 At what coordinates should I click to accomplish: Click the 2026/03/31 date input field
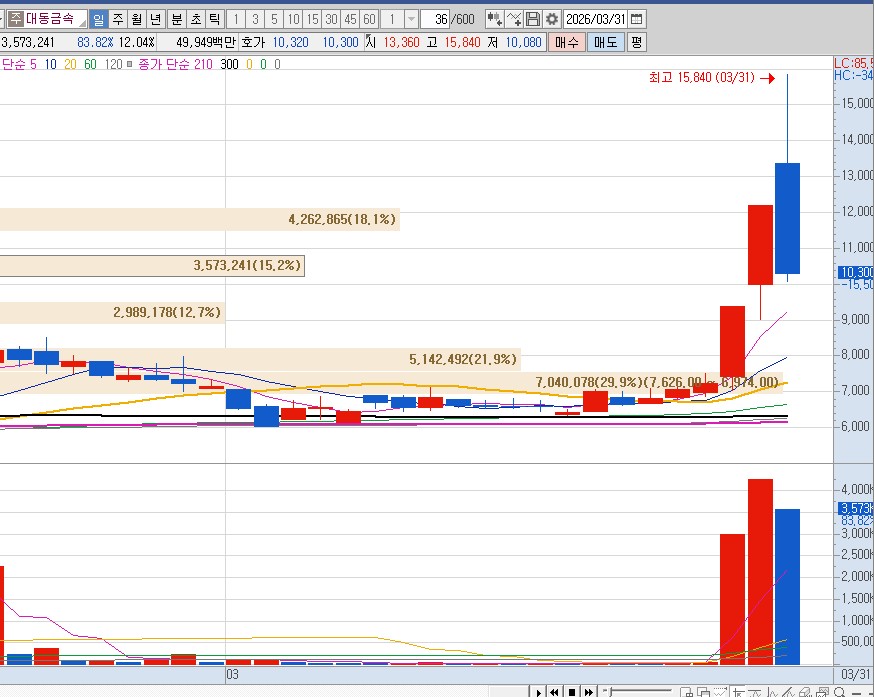[x=596, y=19]
